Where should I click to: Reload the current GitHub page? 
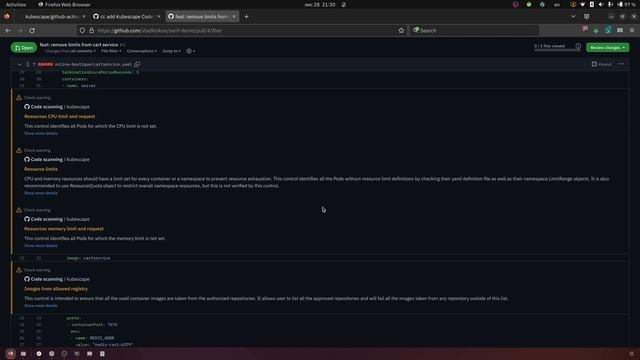[x=32, y=30]
